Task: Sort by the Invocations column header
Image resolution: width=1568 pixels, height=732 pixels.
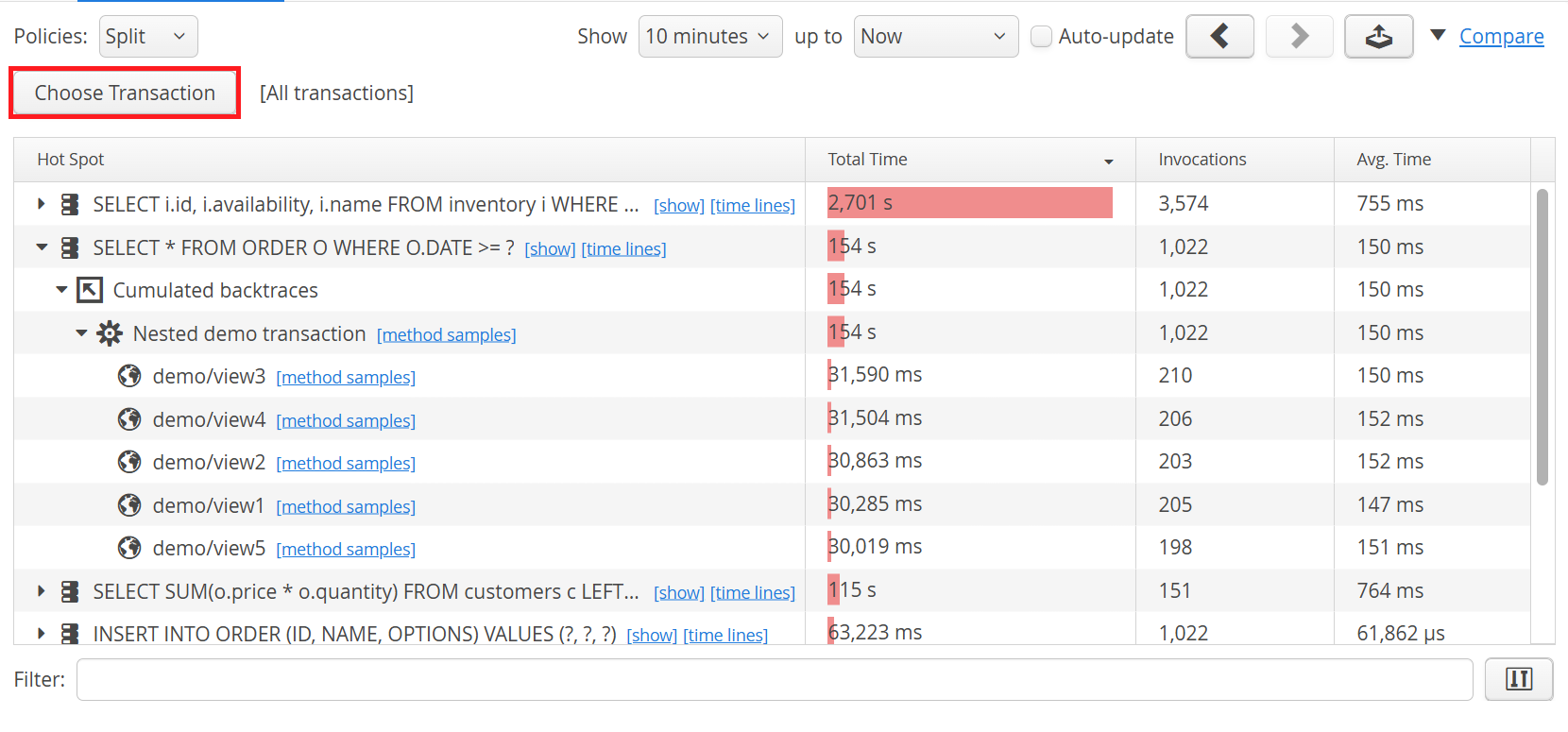Action: point(1202,160)
